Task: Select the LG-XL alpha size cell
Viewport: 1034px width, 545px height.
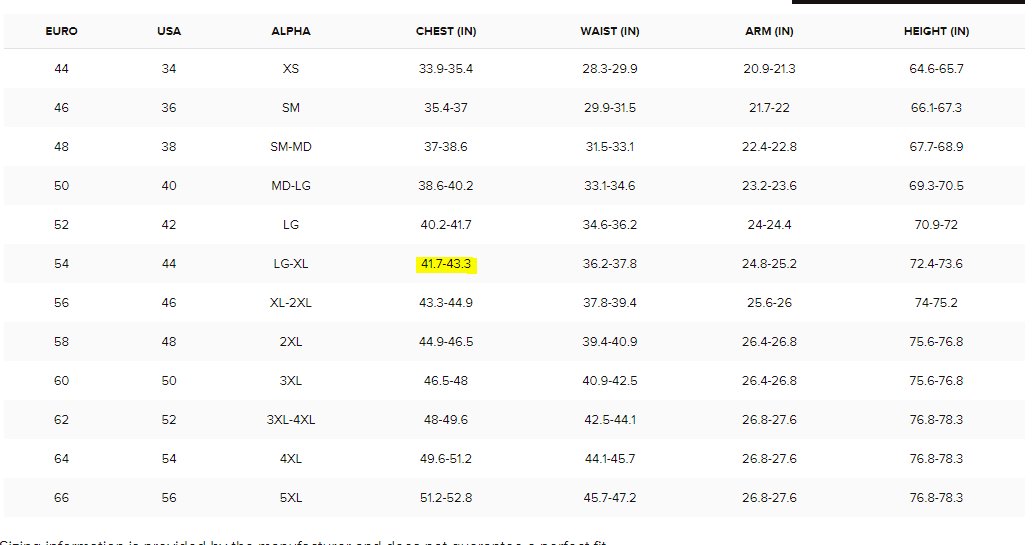Action: (291, 264)
